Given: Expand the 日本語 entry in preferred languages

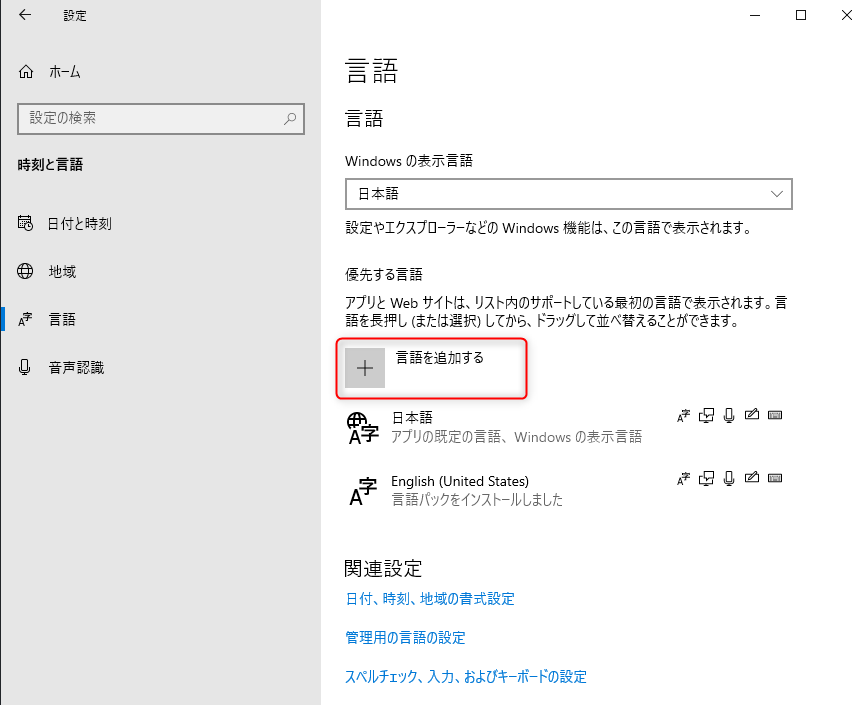Looking at the screenshot, I should click(500, 427).
